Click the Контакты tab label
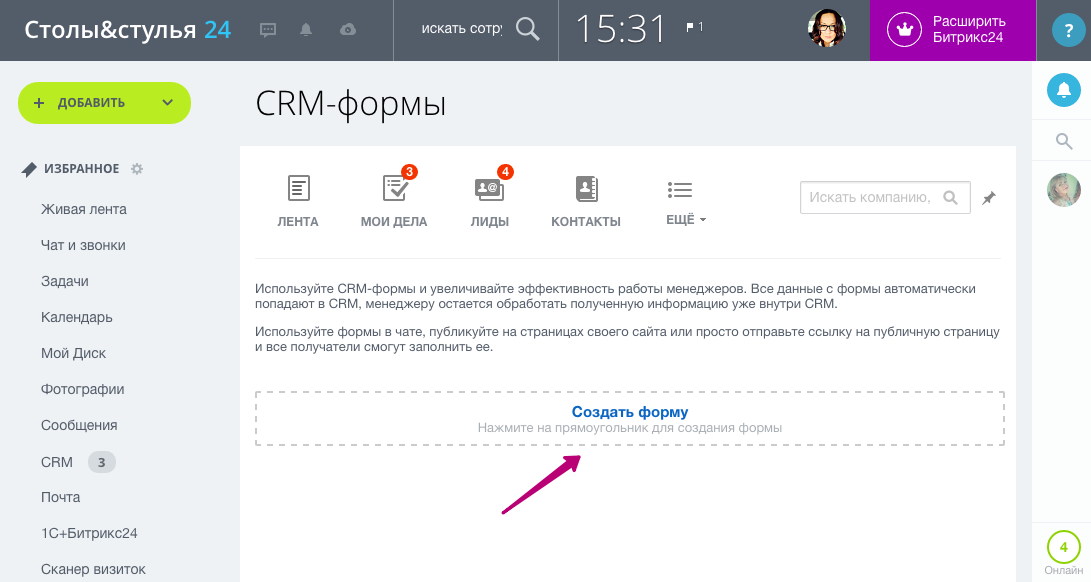The width and height of the screenshot is (1091, 582). click(586, 221)
